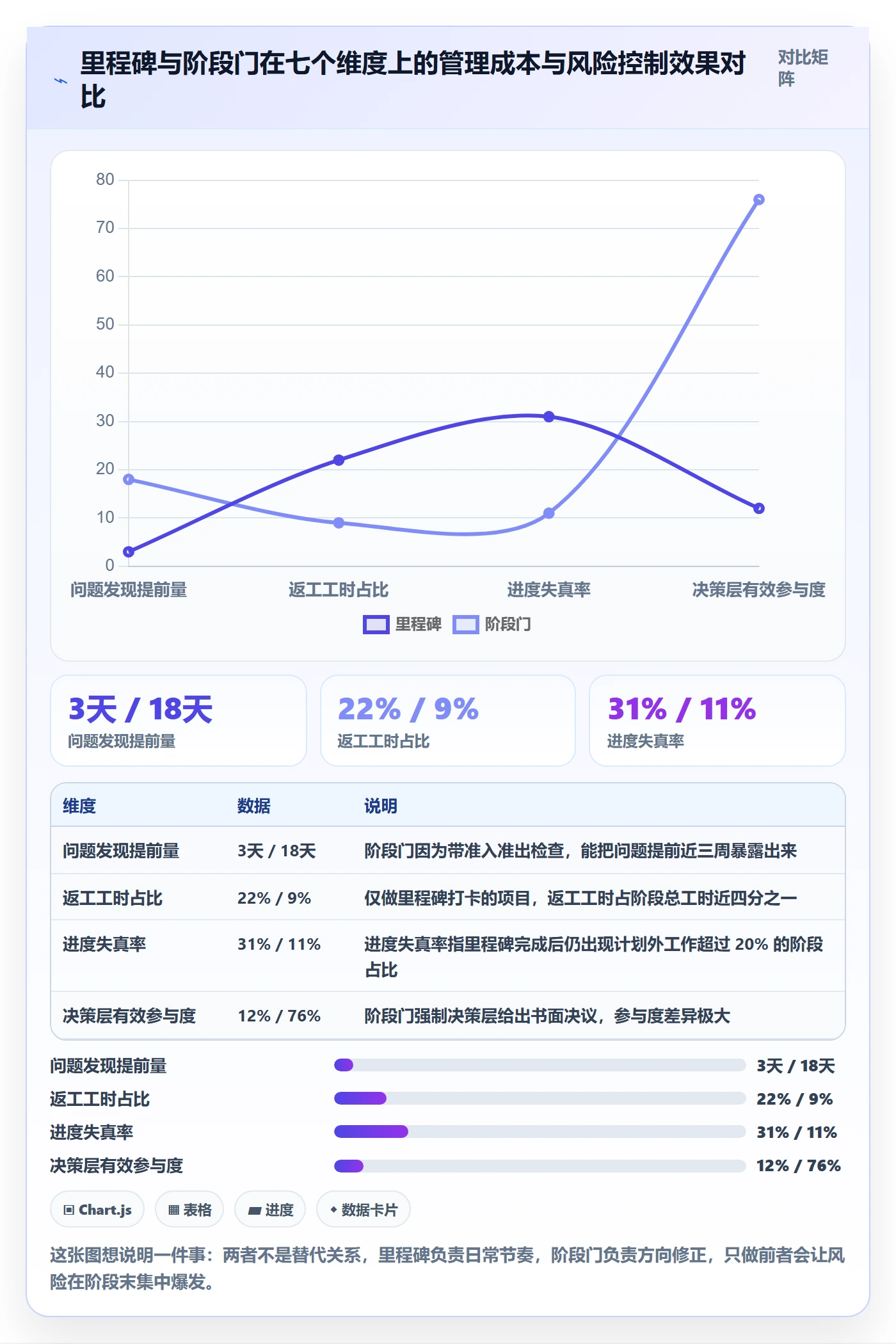This screenshot has height=1344, width=896.
Task: Click the 进度 tag chip
Action: 270,1209
